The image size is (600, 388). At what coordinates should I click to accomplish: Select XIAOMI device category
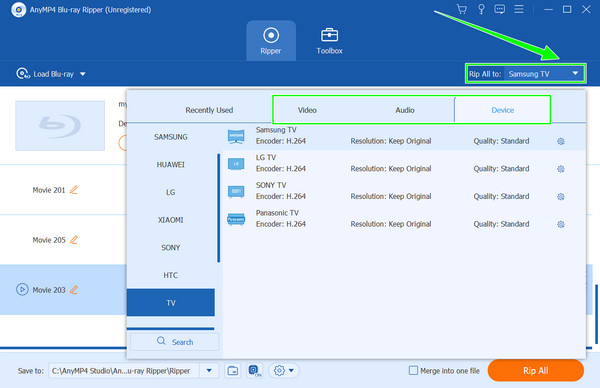point(171,220)
